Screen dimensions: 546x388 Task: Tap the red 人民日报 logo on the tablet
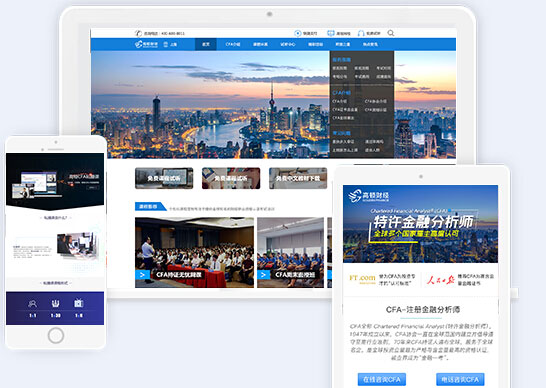click(x=440, y=280)
